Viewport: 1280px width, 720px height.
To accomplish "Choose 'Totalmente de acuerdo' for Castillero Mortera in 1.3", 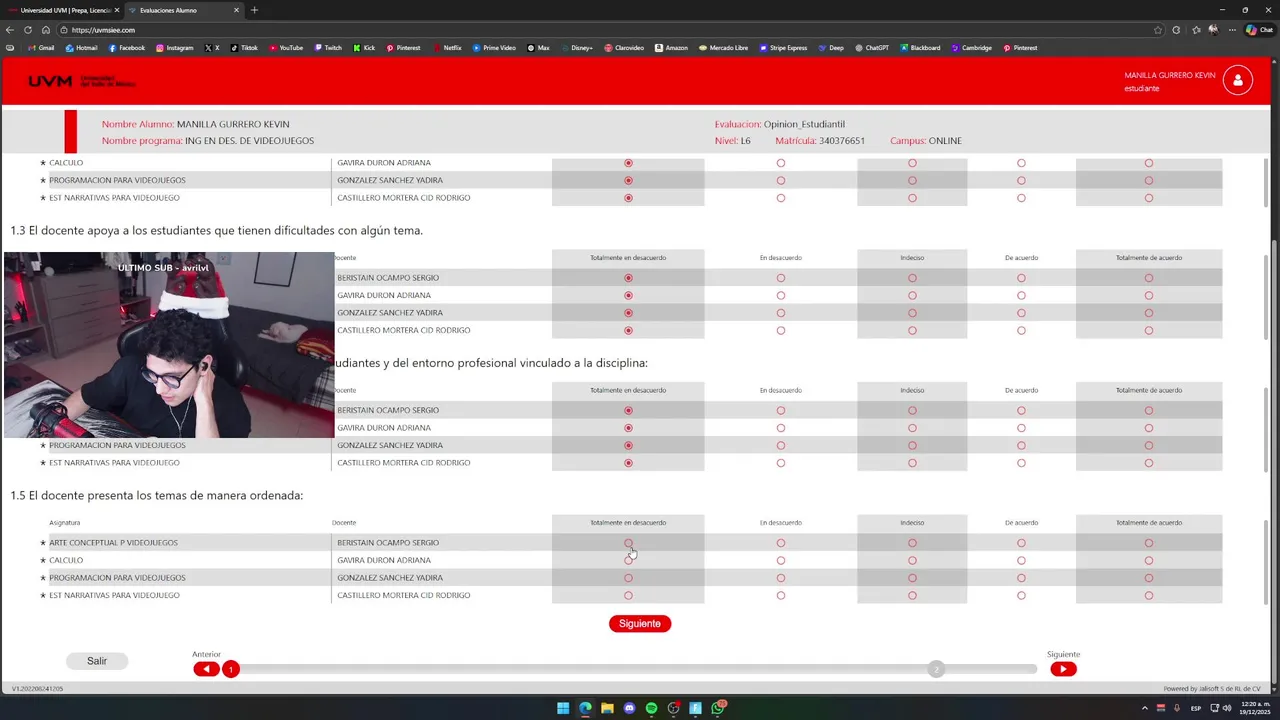I will pos(1149,331).
